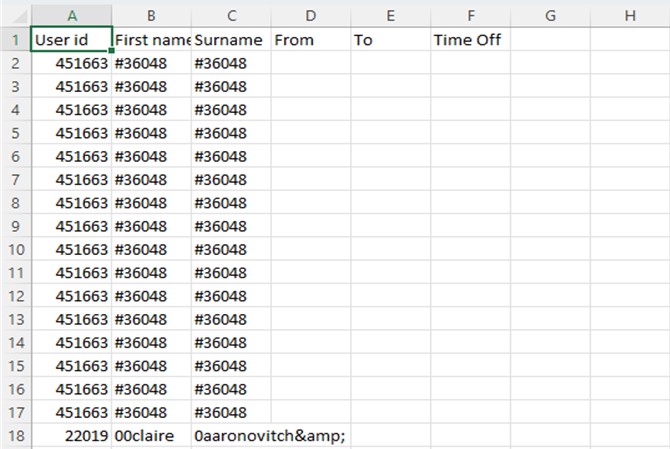Click the Time Off header cell

point(470,40)
